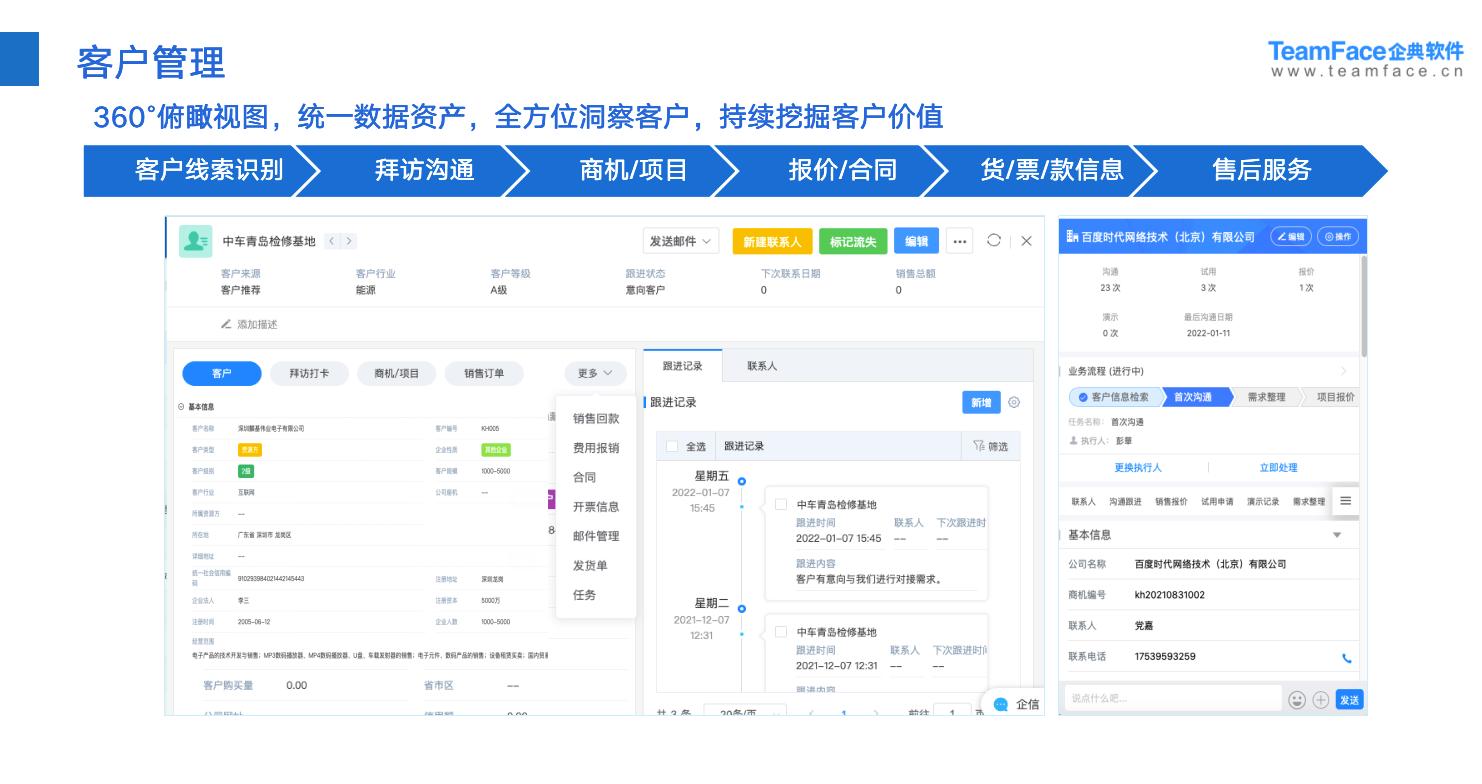This screenshot has width=1482, height=784.
Task: Click the phone call icon beside 17539593259
Action: click(x=1346, y=658)
